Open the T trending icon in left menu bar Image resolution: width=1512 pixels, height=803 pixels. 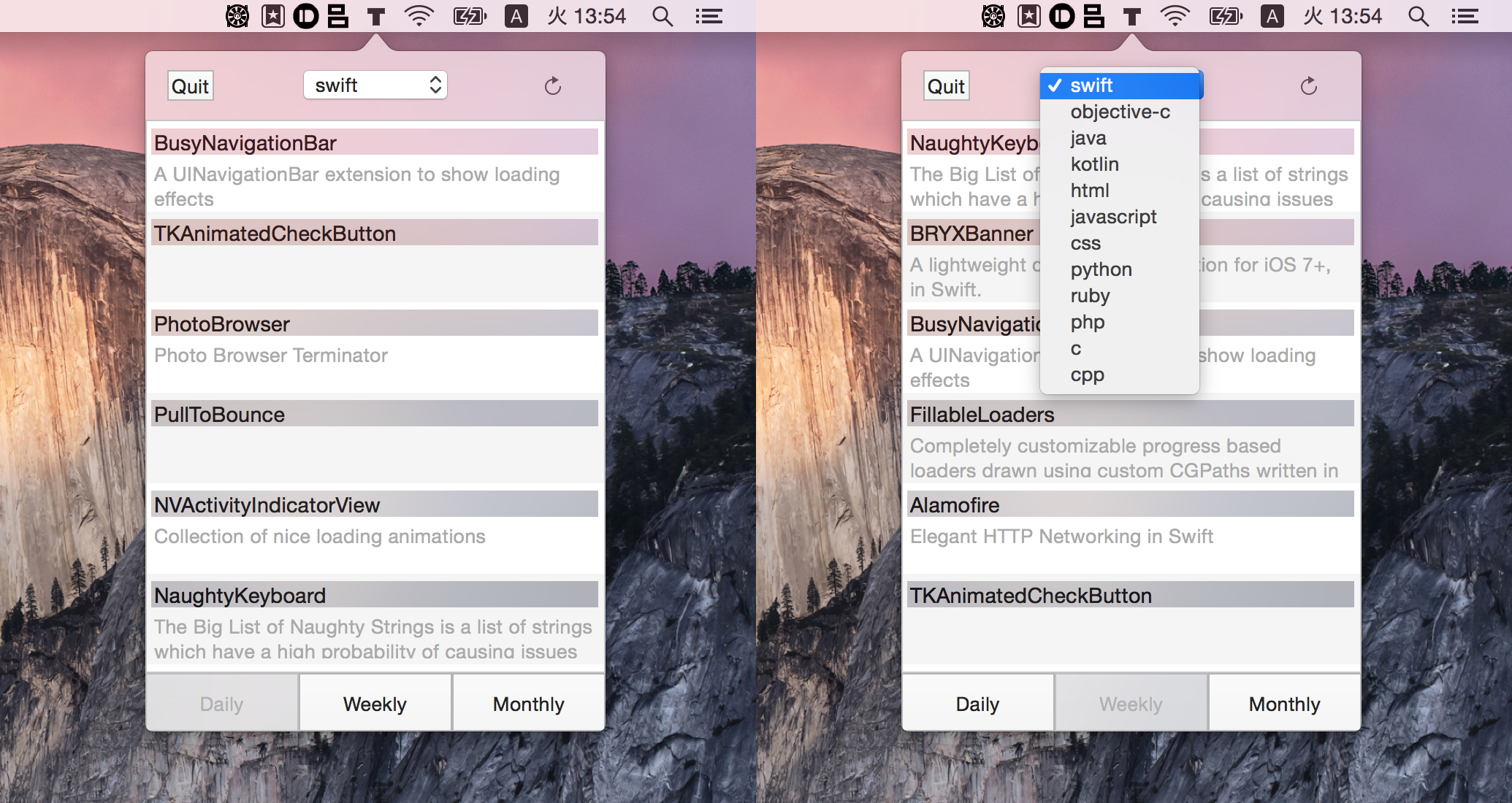click(376, 16)
